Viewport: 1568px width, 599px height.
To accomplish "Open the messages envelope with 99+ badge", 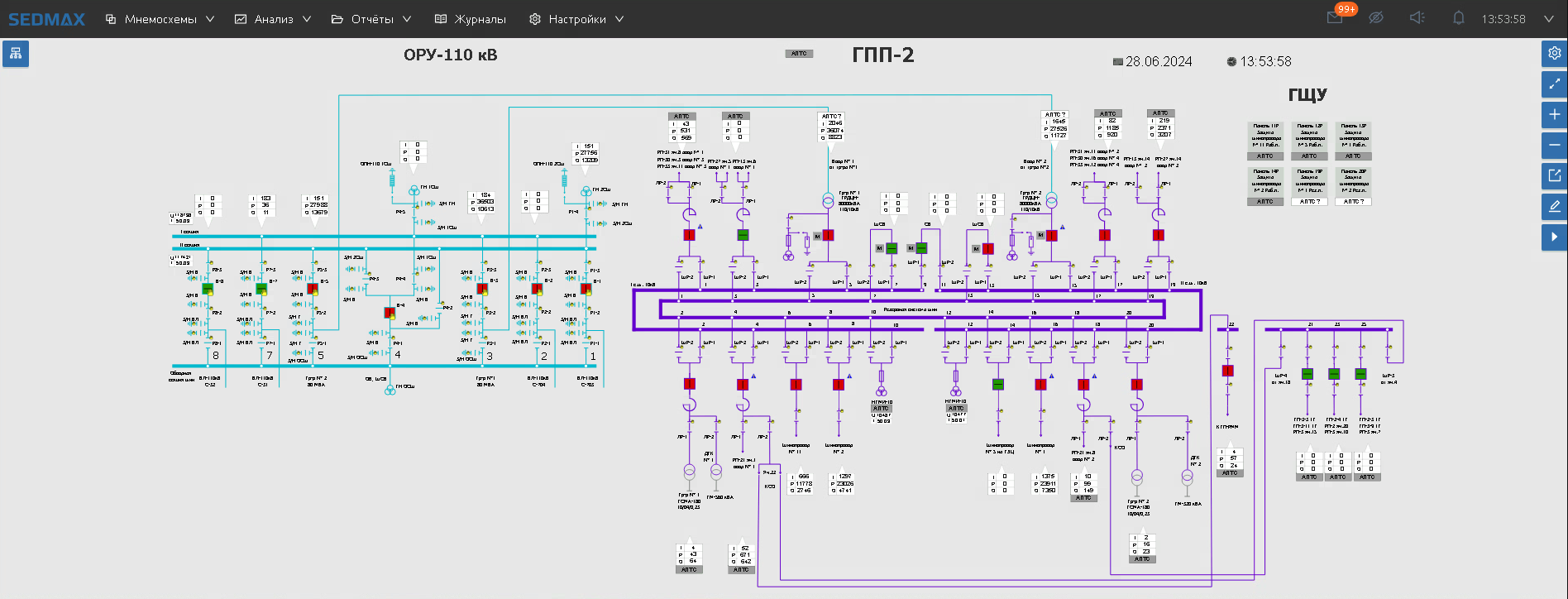I will coord(1335,18).
